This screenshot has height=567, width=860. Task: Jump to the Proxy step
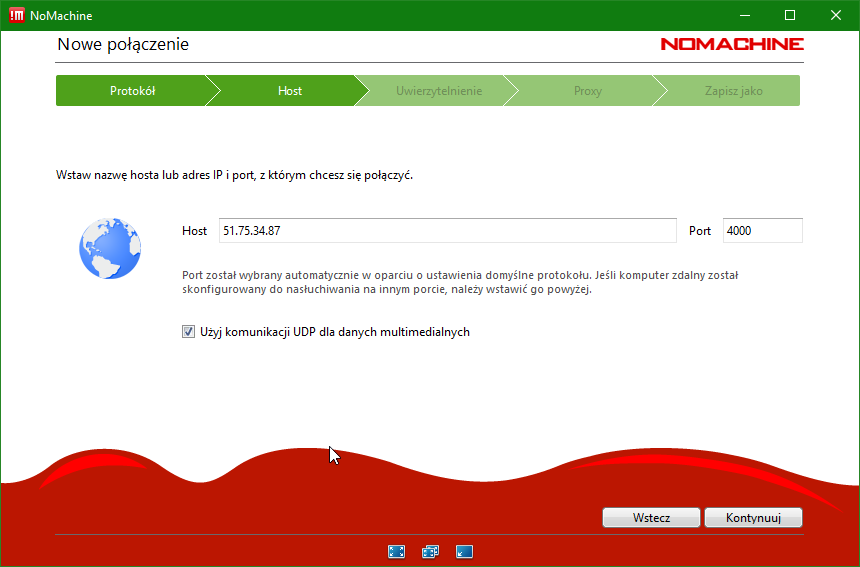tap(587, 91)
